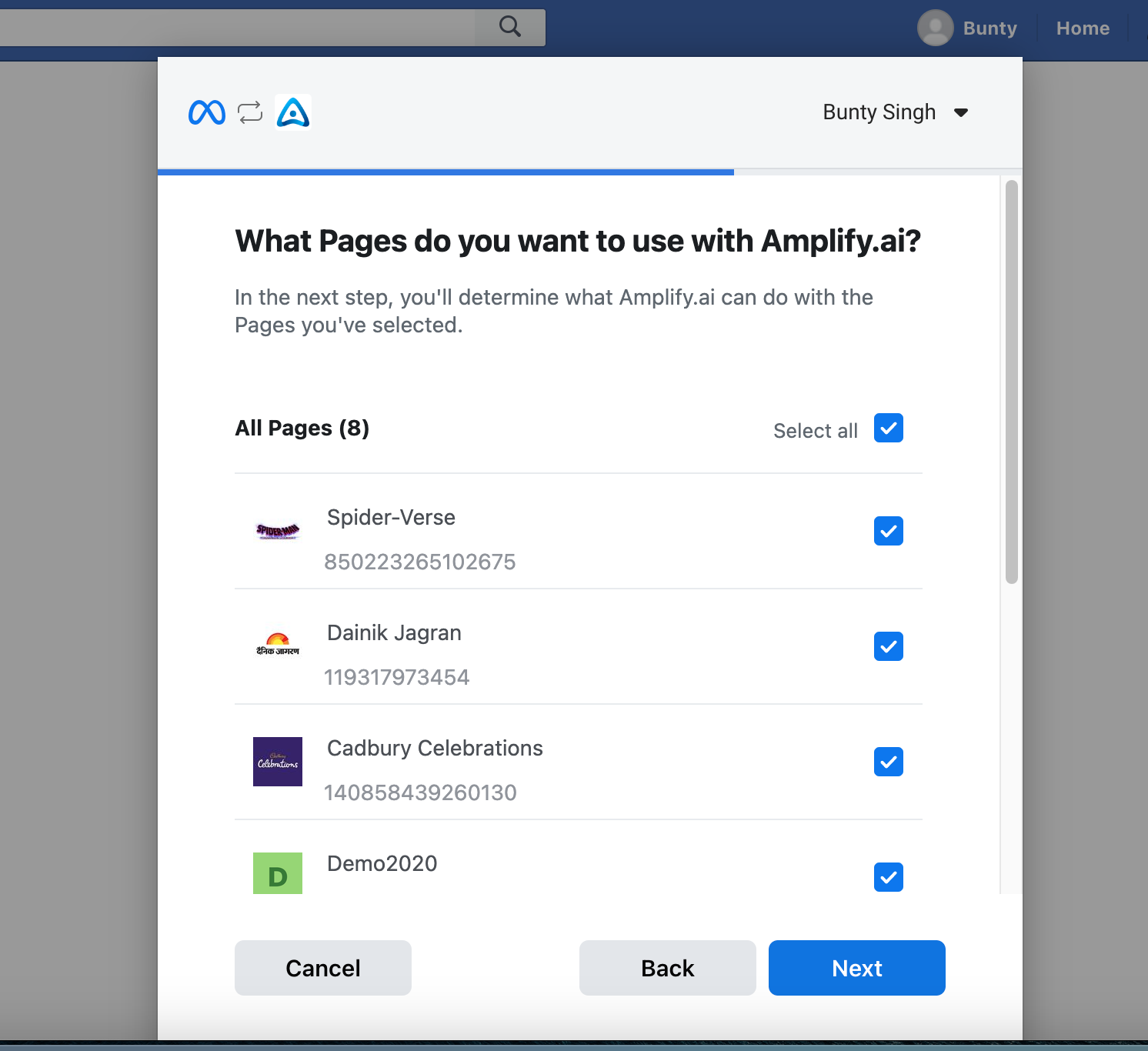Click the dialog's vertical scrollbar
The width and height of the screenshot is (1148, 1051).
tap(1012, 382)
